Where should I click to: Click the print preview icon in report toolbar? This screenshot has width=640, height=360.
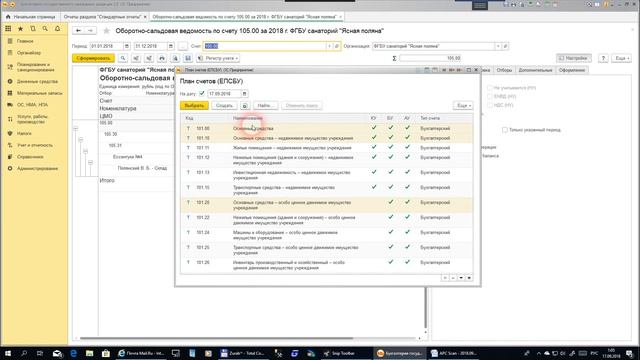coord(175,58)
